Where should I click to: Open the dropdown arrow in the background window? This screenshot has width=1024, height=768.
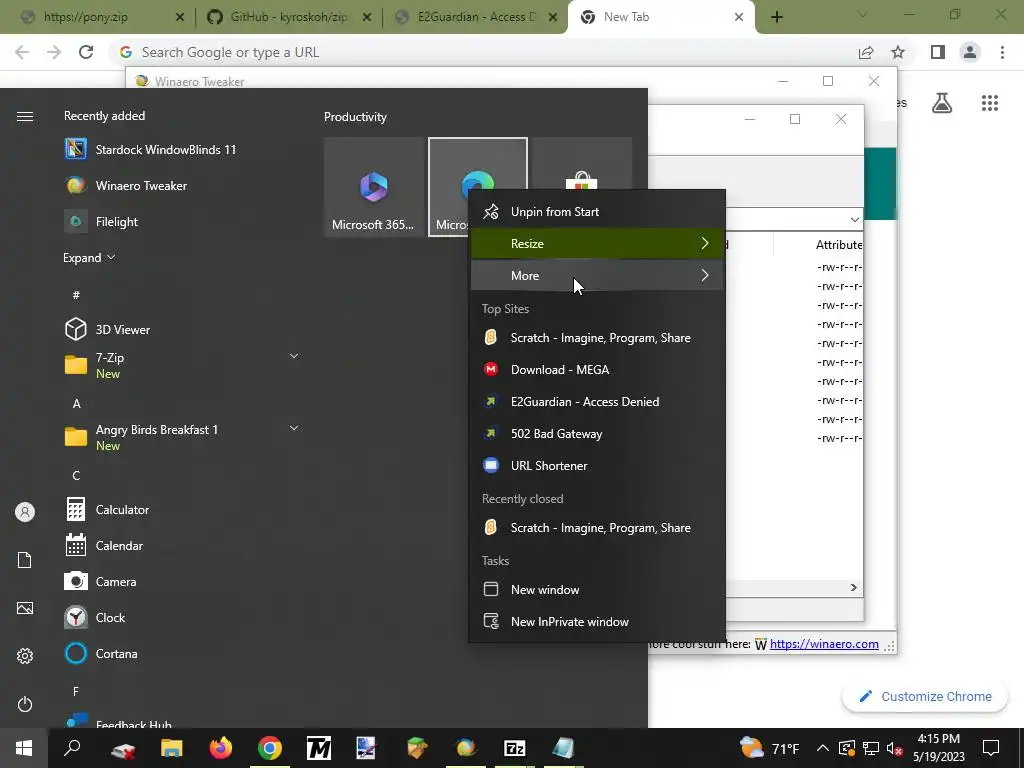pyautogui.click(x=854, y=219)
